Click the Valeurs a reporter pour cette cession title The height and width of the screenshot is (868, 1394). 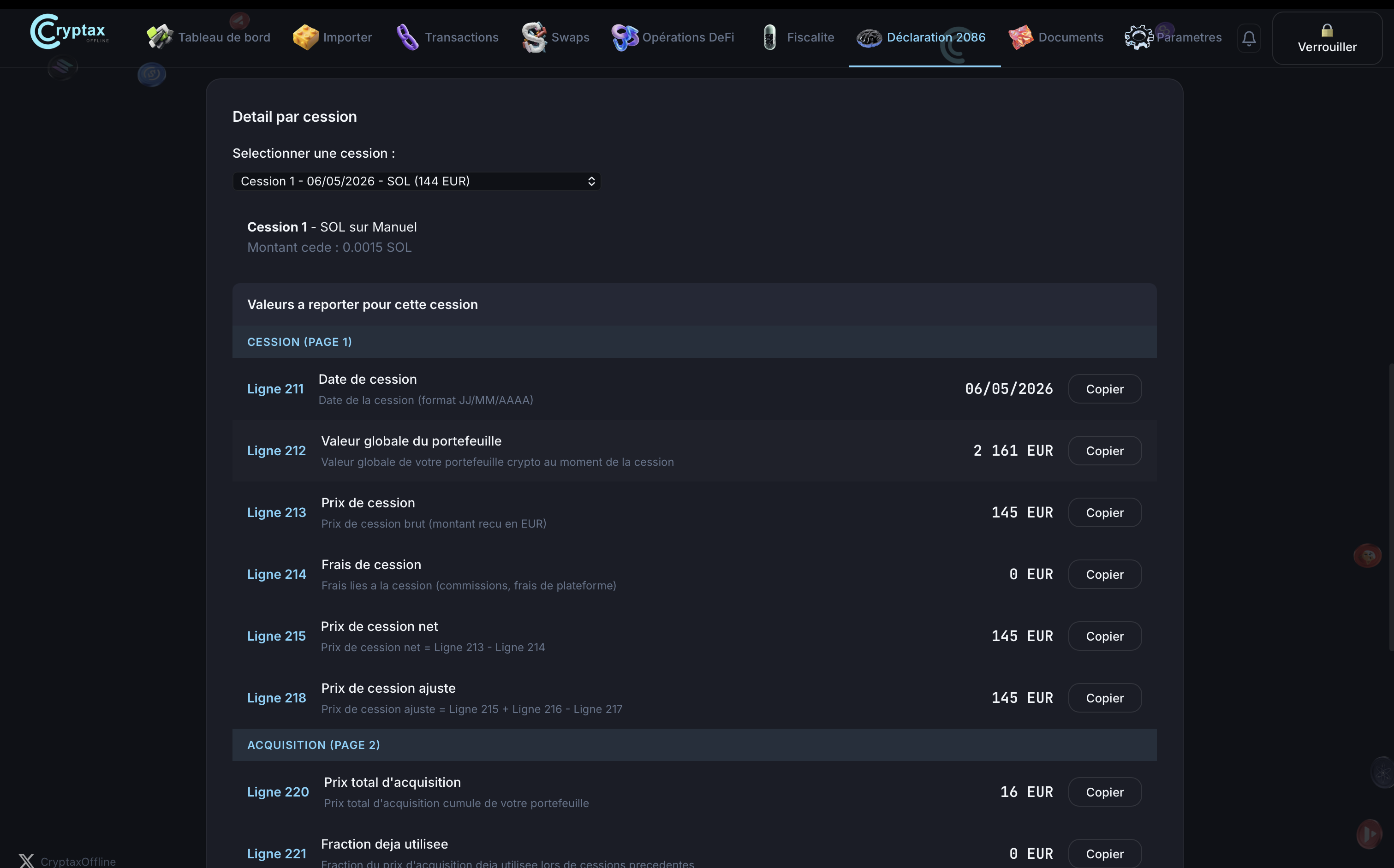(x=362, y=305)
